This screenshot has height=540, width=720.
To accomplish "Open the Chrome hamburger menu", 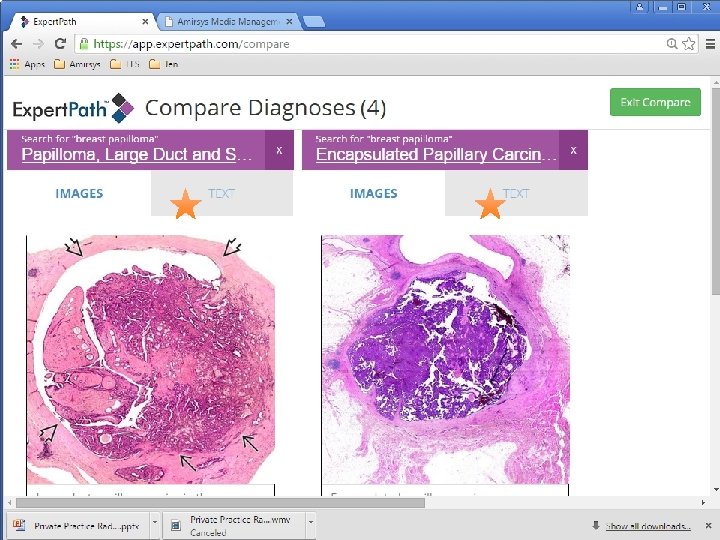I will pos(710,44).
